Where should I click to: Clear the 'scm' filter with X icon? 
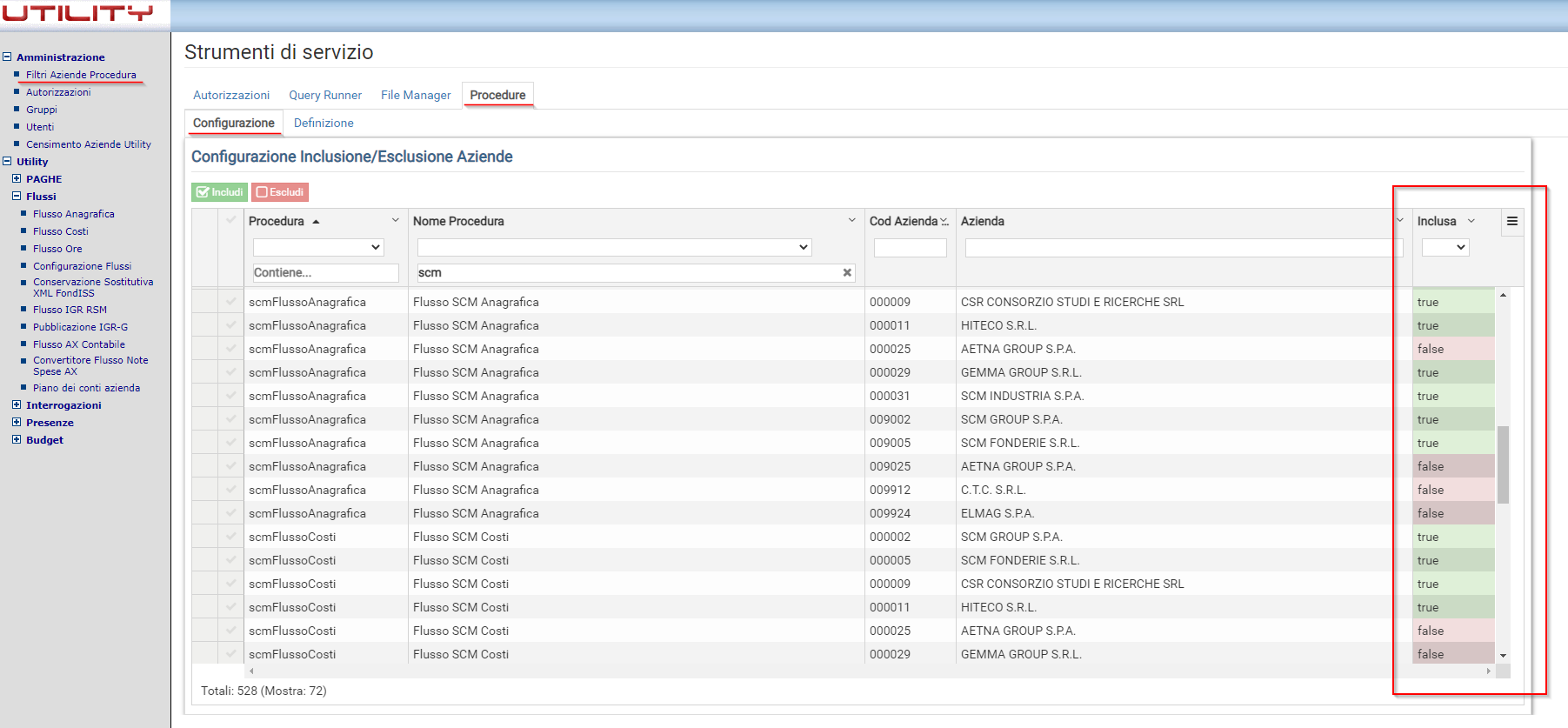(x=847, y=273)
